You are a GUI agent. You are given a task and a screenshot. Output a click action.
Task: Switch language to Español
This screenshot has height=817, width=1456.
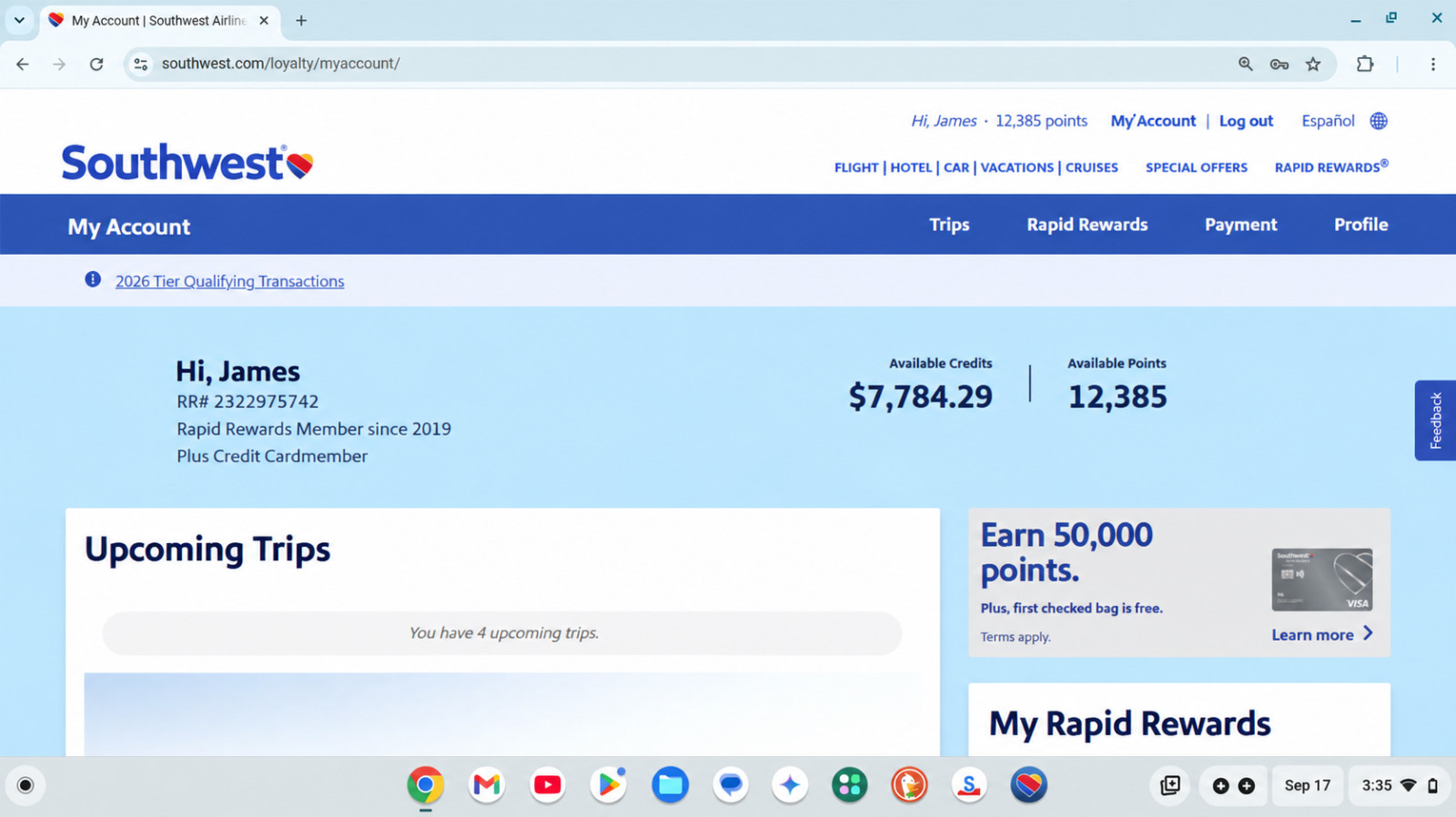[1328, 121]
